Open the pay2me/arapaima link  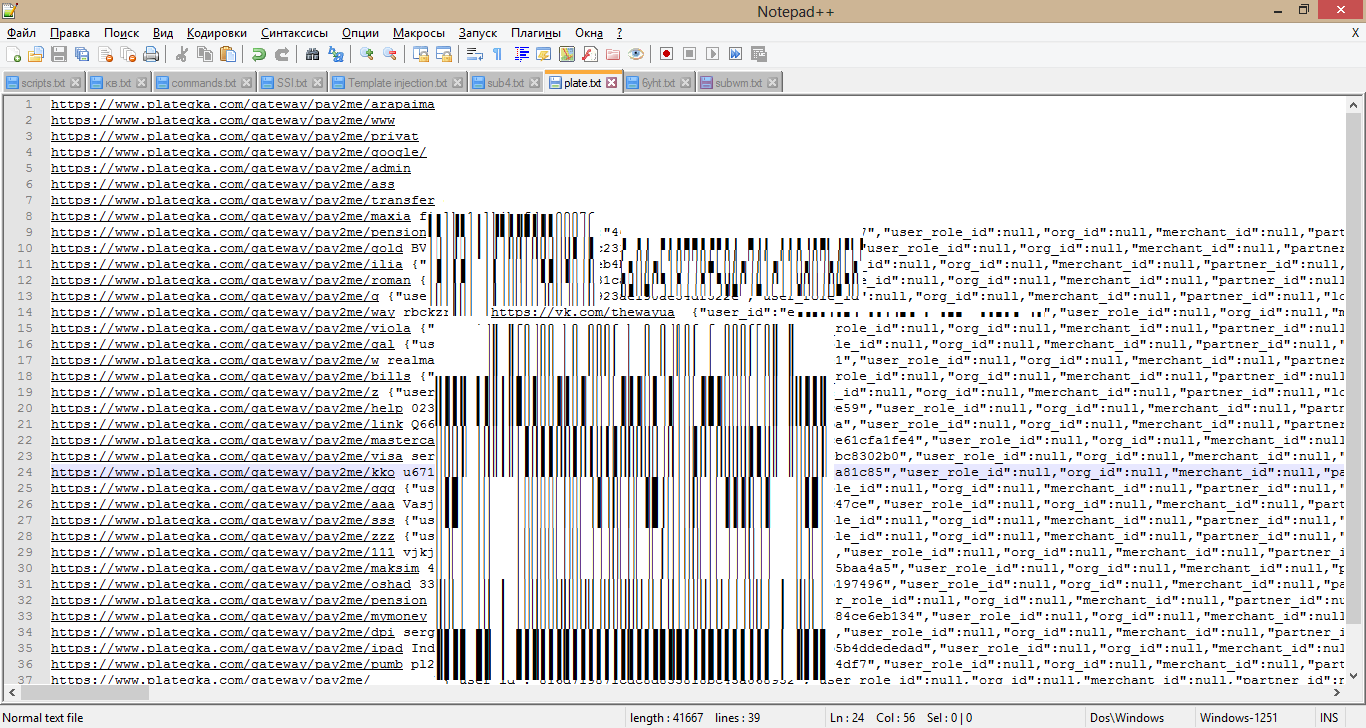click(243, 104)
